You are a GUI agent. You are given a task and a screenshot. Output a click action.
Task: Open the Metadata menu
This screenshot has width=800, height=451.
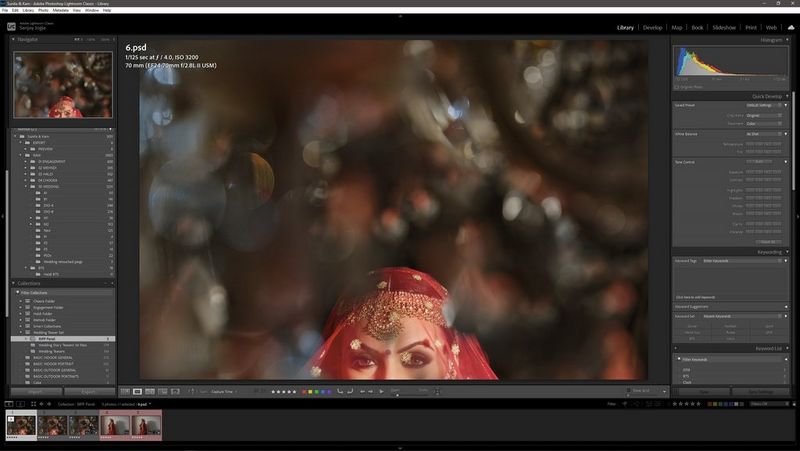[x=60, y=10]
